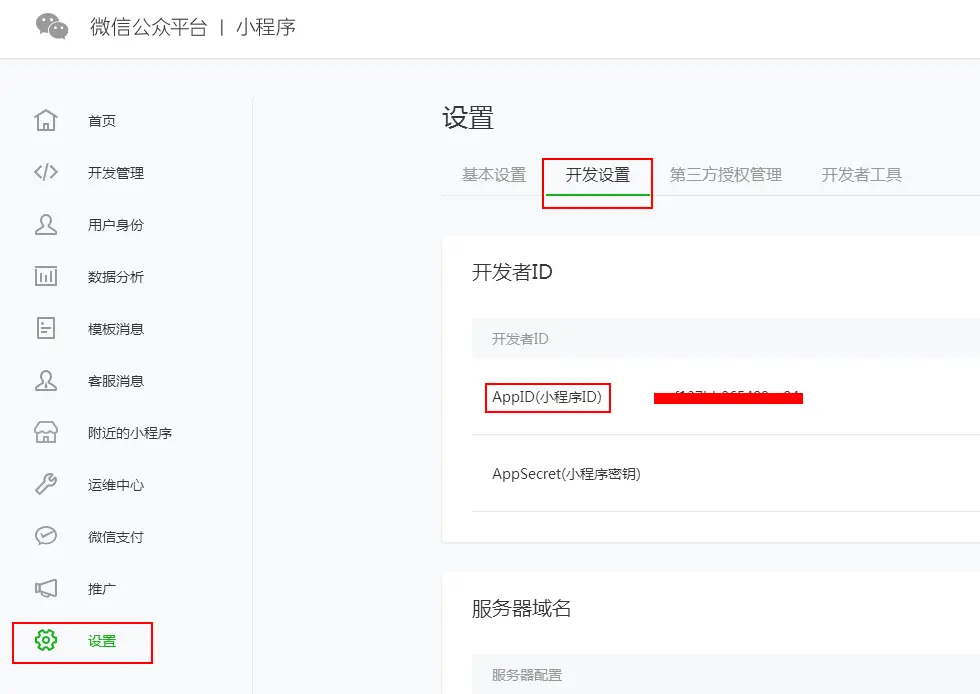Select 客服消息 in the sidebar
Viewport: 980px width, 694px height.
point(116,381)
